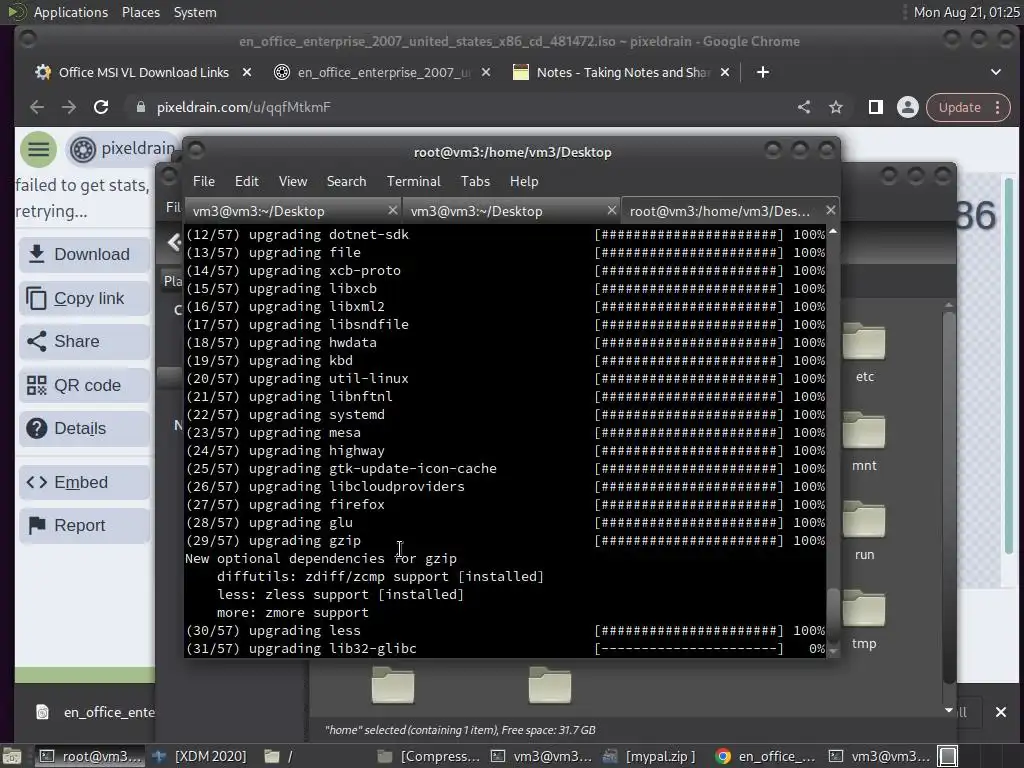The width and height of the screenshot is (1024, 768).
Task: Close the Notes tab in Chrome
Action: tap(725, 72)
